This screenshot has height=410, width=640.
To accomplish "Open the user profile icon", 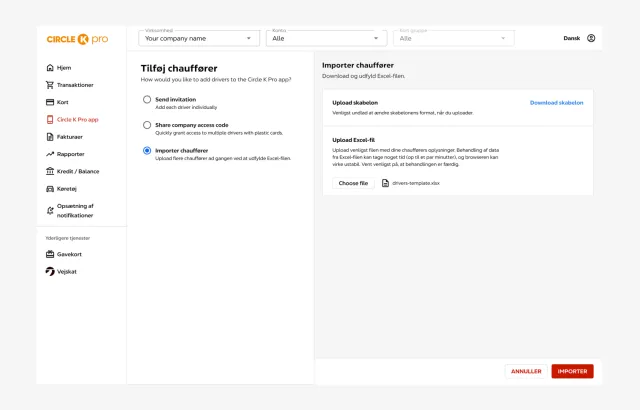I will coord(591,38).
